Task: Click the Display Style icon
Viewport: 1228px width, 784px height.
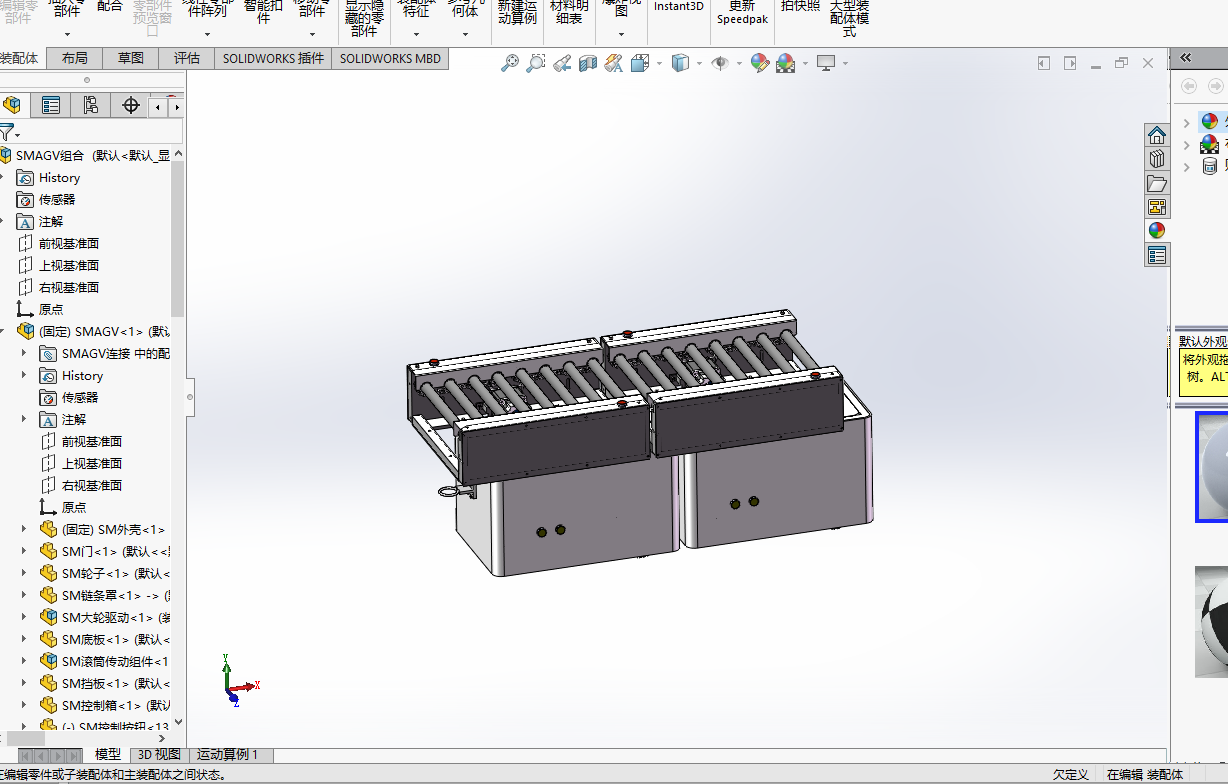Action: [x=681, y=63]
